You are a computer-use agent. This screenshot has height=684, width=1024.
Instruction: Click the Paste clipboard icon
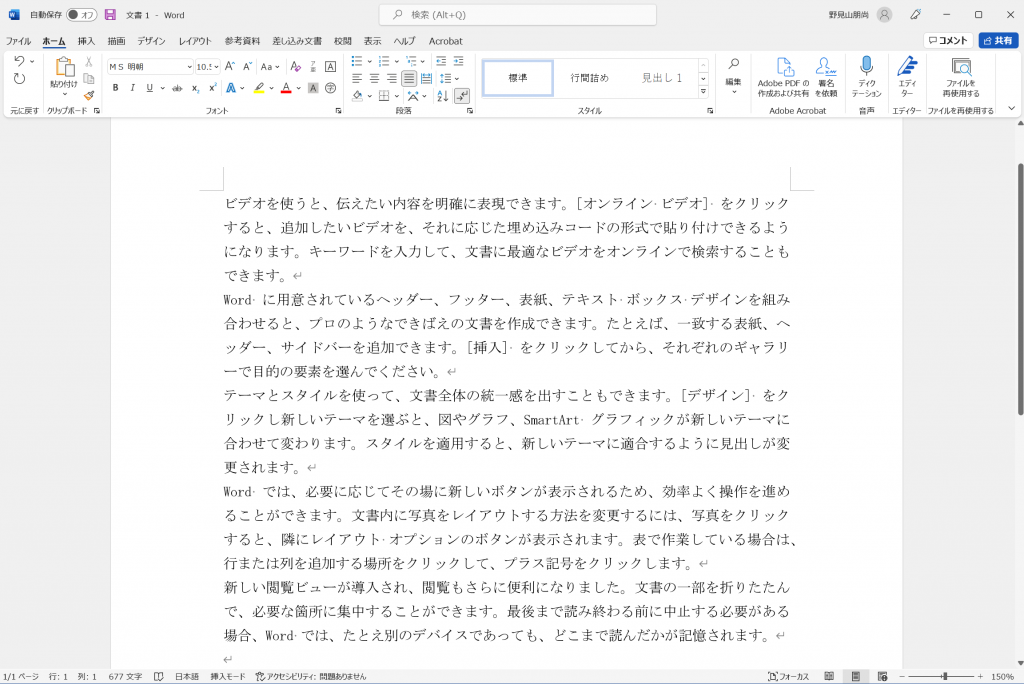(64, 67)
